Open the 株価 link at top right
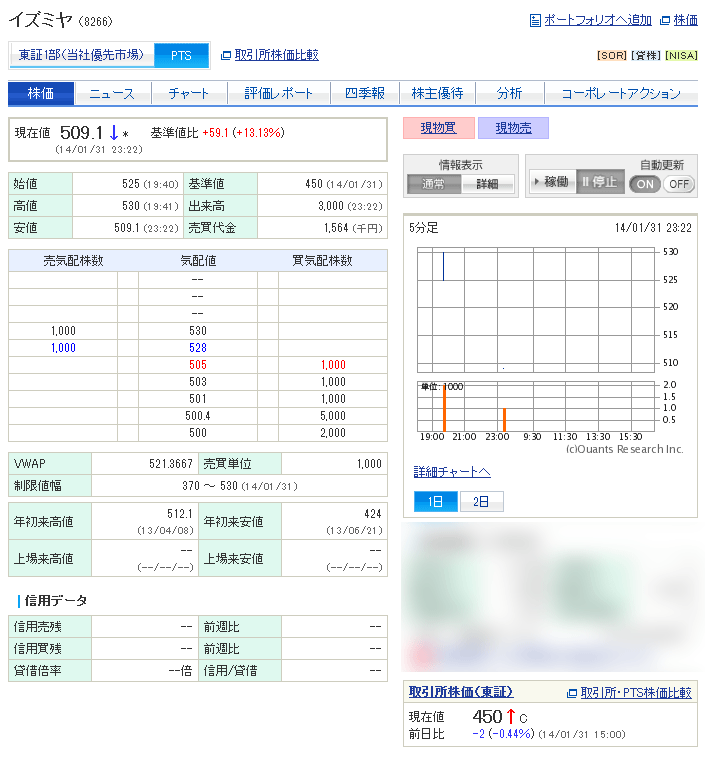This screenshot has width=710, height=759. click(x=685, y=20)
